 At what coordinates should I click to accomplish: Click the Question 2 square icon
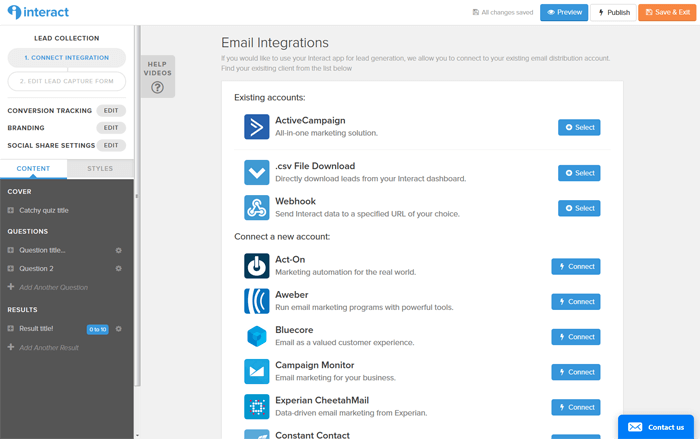pyautogui.click(x=11, y=268)
